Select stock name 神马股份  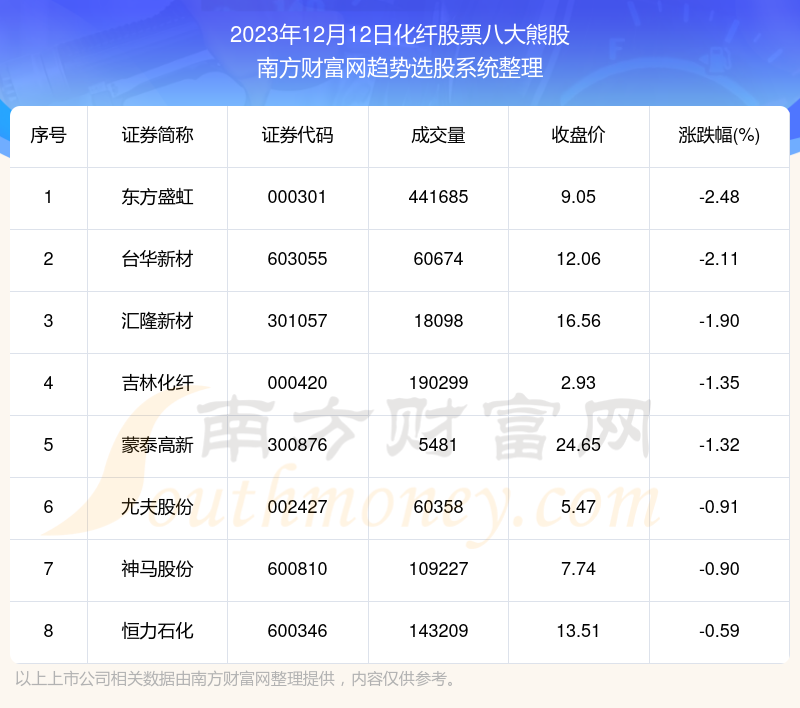click(x=157, y=569)
